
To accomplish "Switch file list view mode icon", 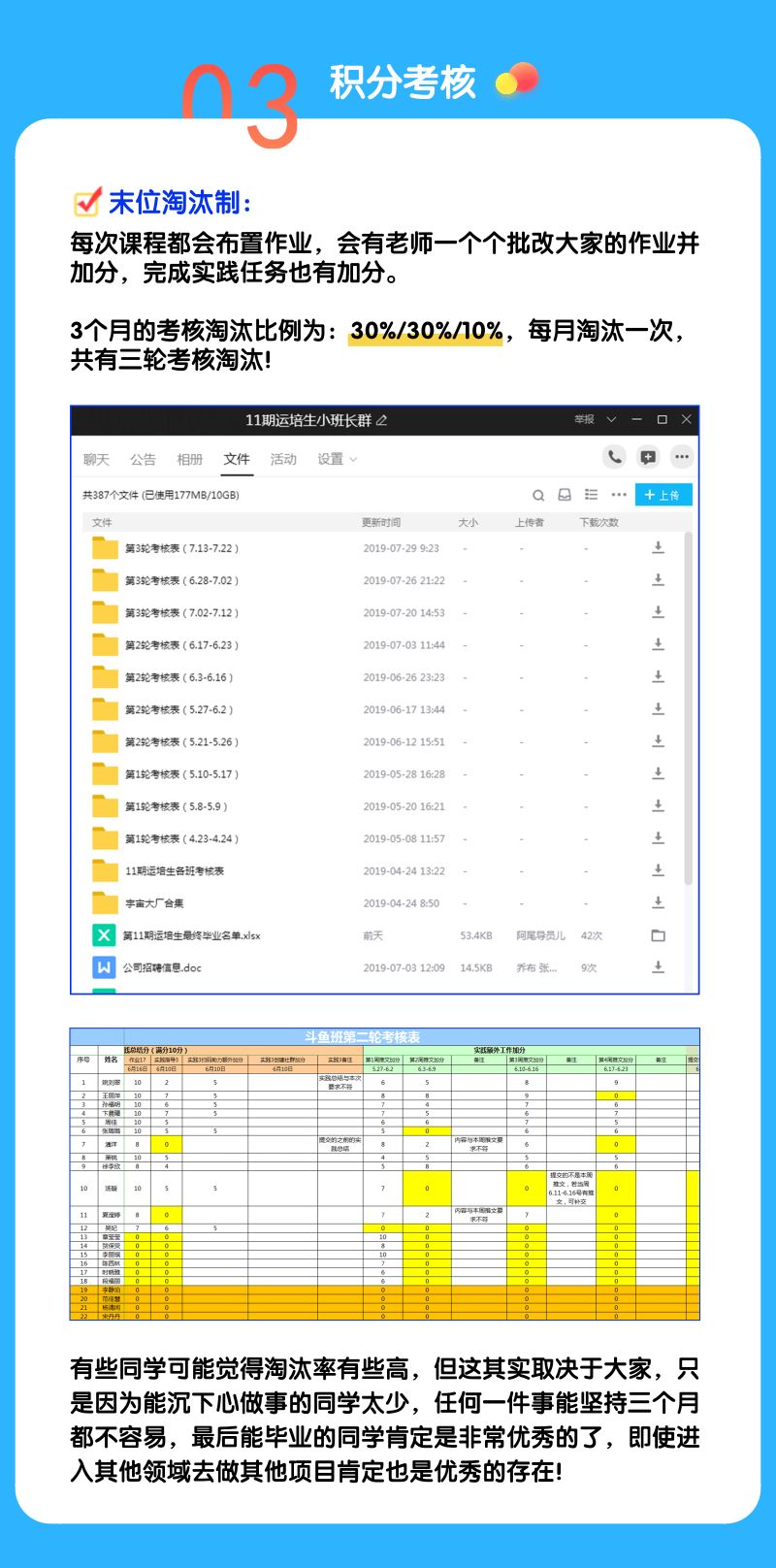I will point(591,495).
